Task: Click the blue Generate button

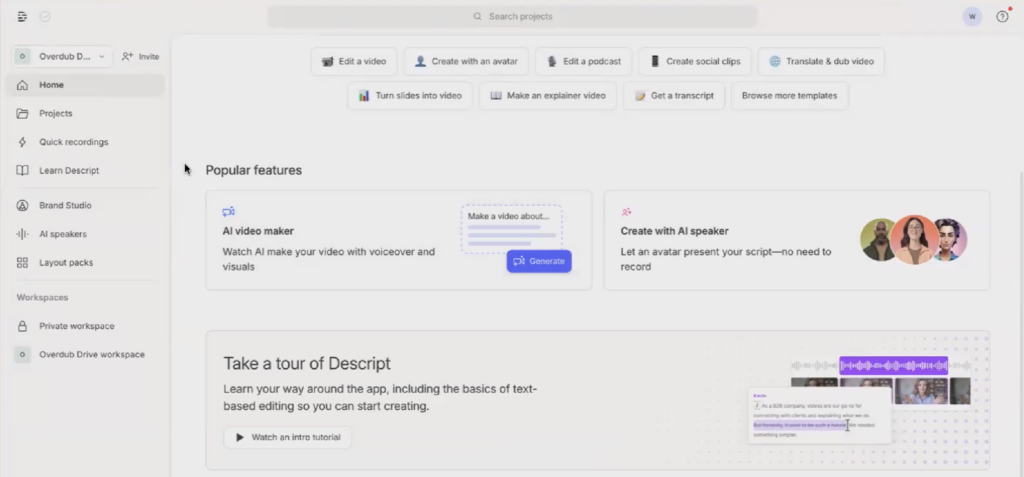Action: point(539,261)
